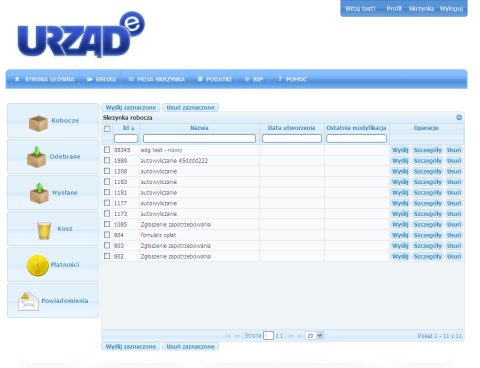Click the Strona page number field

(268, 336)
